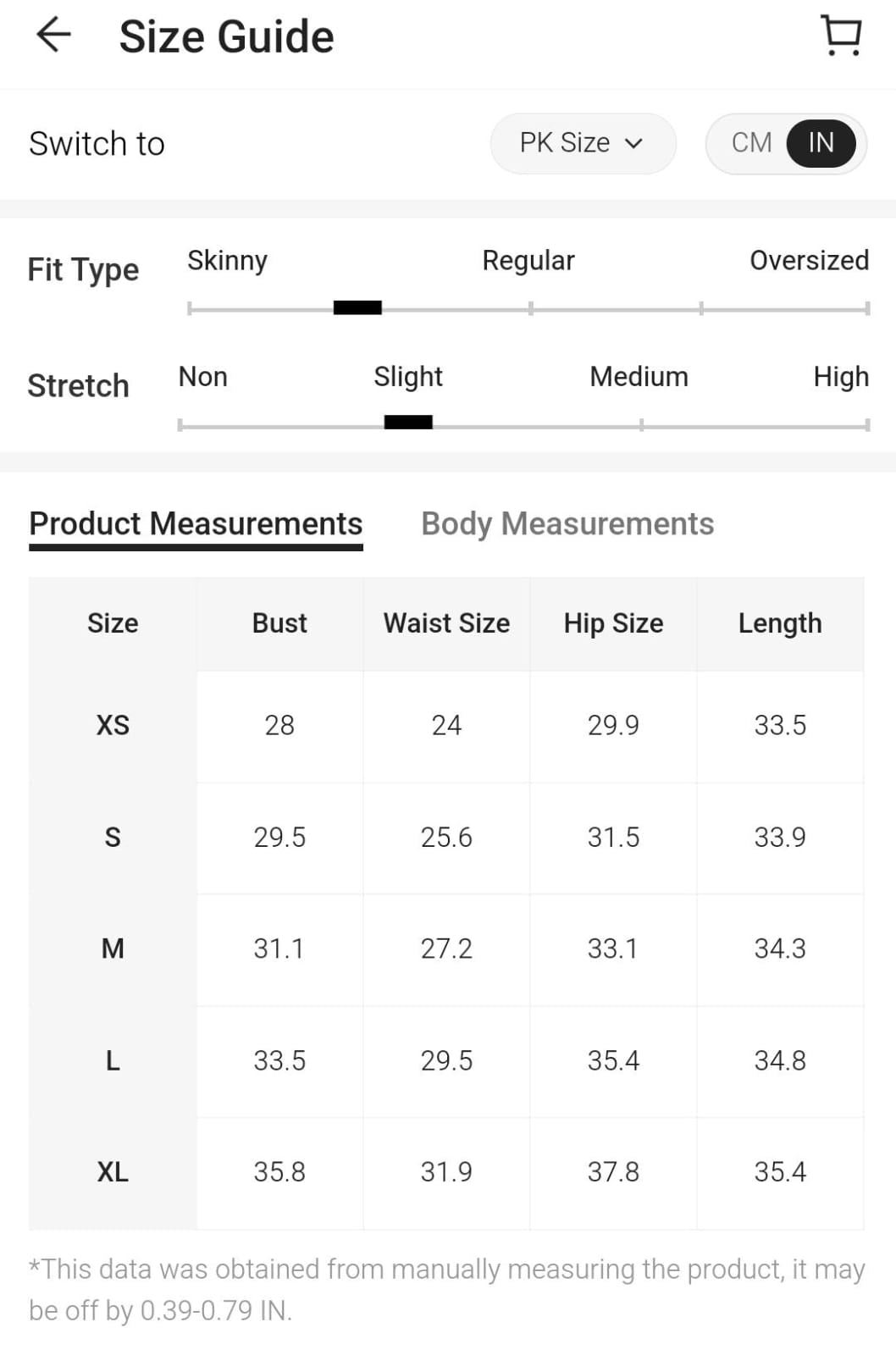896x1355 pixels.
Task: Click the Medium stretch label
Action: point(639,377)
